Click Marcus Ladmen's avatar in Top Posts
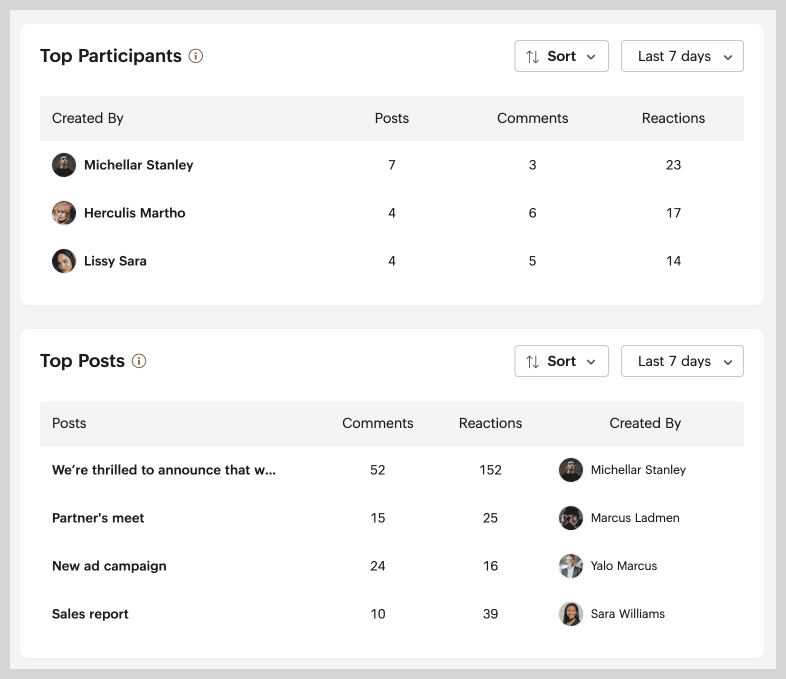Viewport: 786px width, 679px height. pos(571,518)
